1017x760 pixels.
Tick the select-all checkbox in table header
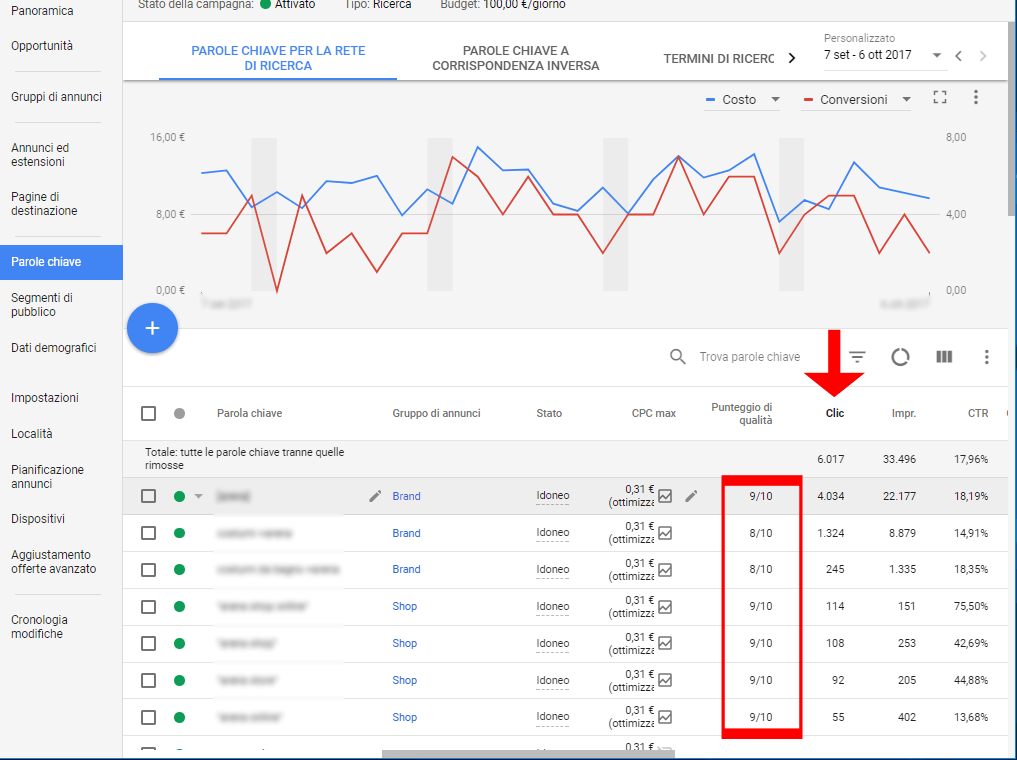149,413
